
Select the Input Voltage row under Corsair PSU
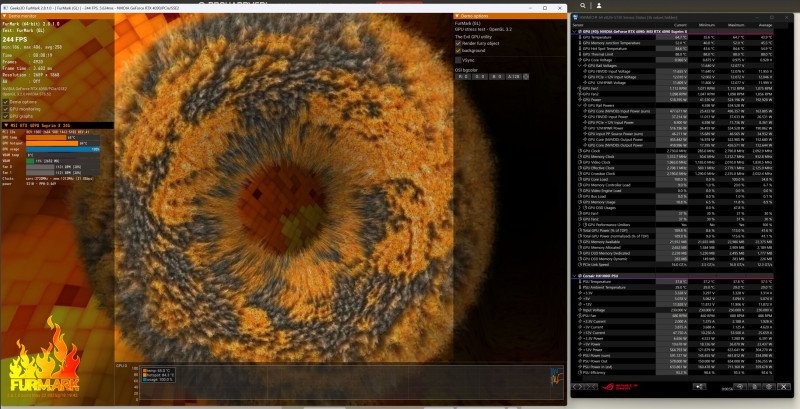click(x=673, y=310)
